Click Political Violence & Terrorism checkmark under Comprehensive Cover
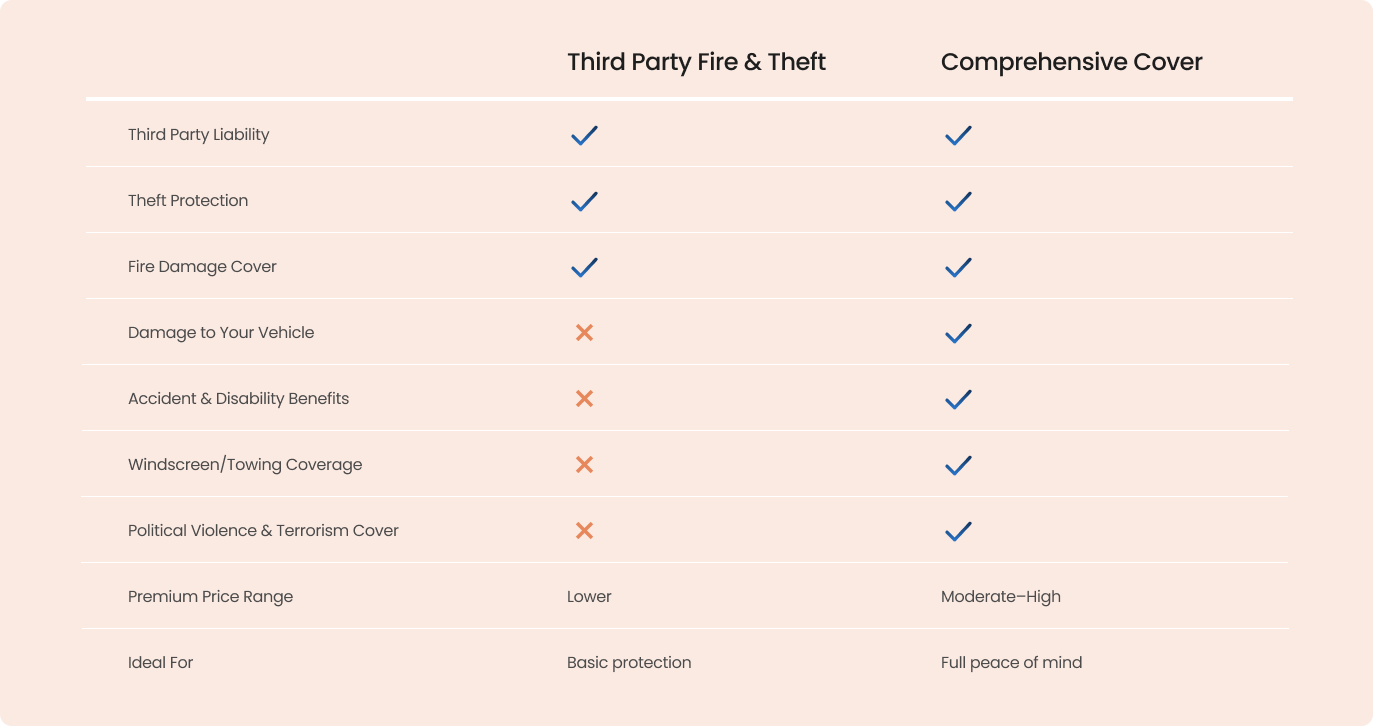 click(x=958, y=531)
